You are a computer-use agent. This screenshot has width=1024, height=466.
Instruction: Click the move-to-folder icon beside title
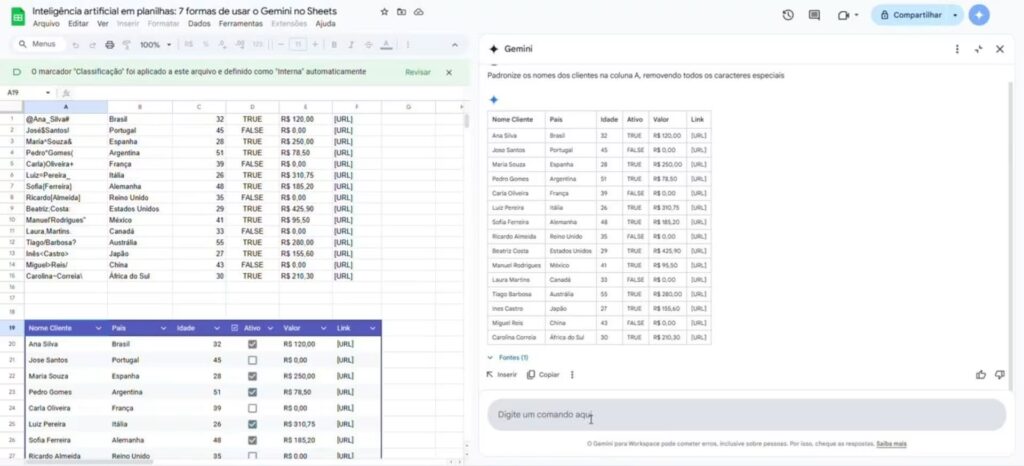tap(401, 12)
